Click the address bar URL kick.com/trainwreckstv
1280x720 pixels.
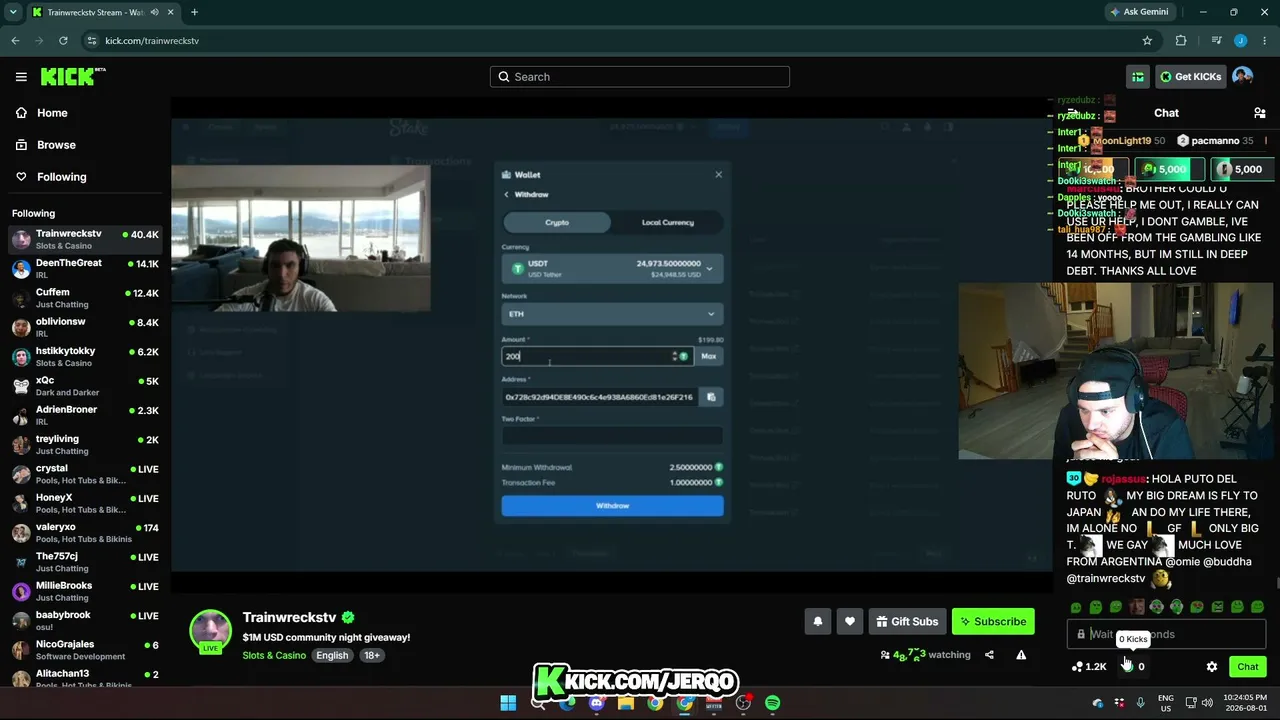(152, 41)
